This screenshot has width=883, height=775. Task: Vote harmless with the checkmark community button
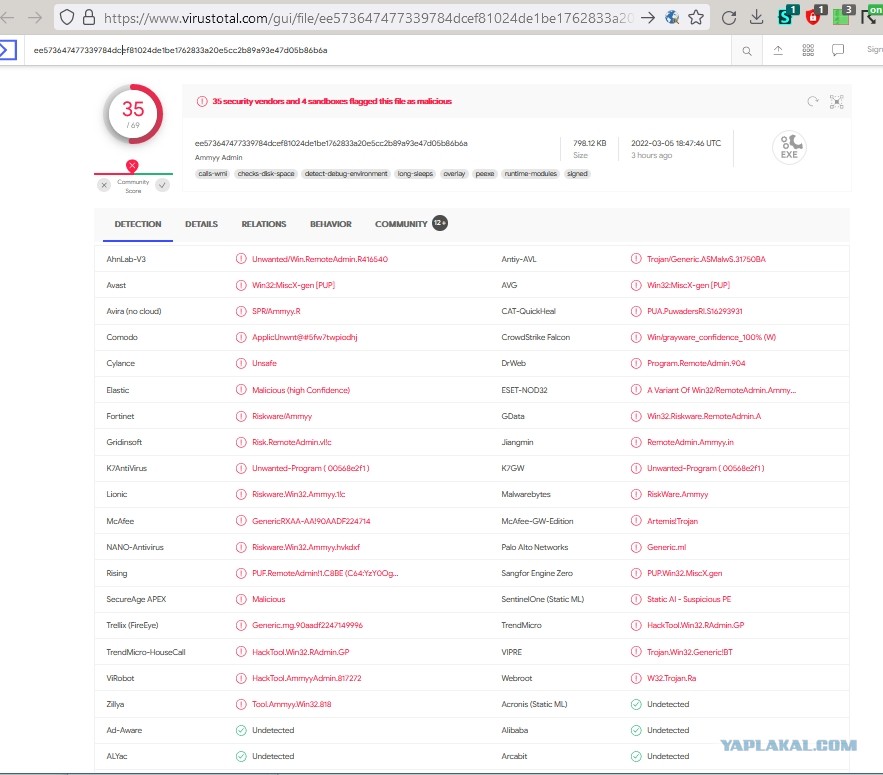[162, 185]
